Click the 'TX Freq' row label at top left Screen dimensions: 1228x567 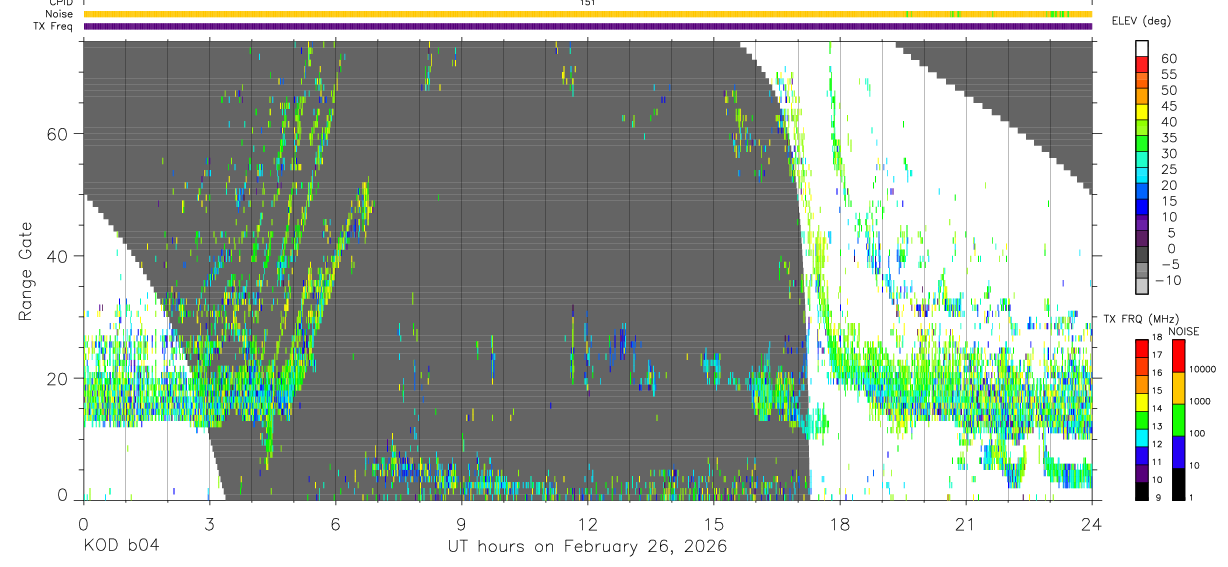[x=55, y=26]
